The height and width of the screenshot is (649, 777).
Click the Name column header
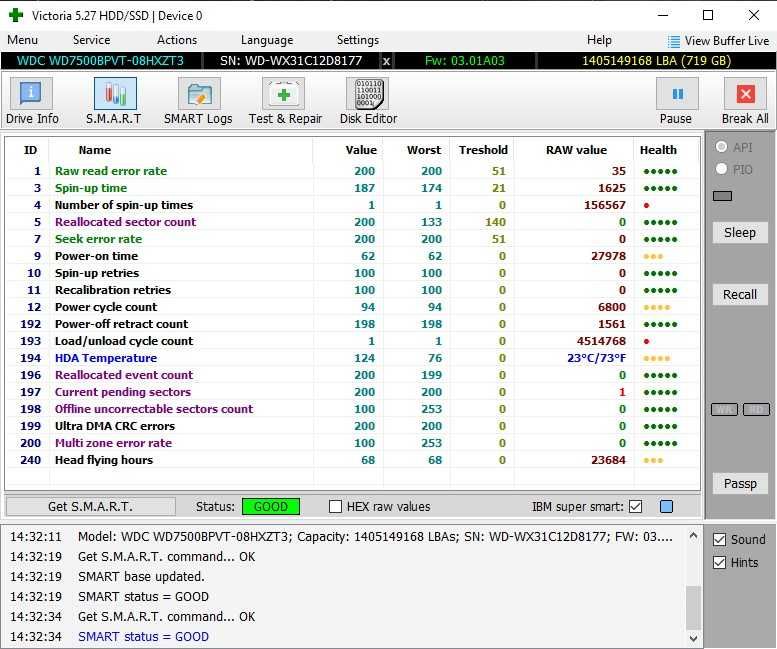[x=95, y=150]
